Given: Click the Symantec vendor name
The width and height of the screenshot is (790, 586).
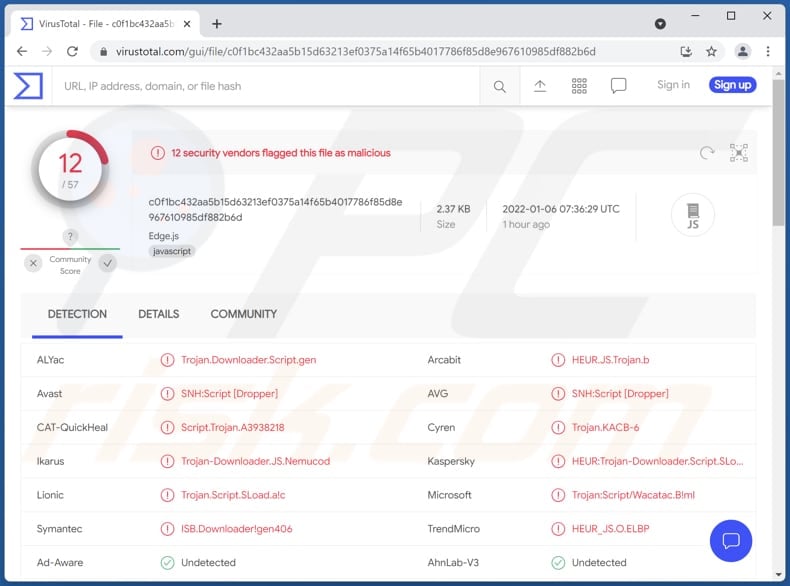Looking at the screenshot, I should point(59,529).
